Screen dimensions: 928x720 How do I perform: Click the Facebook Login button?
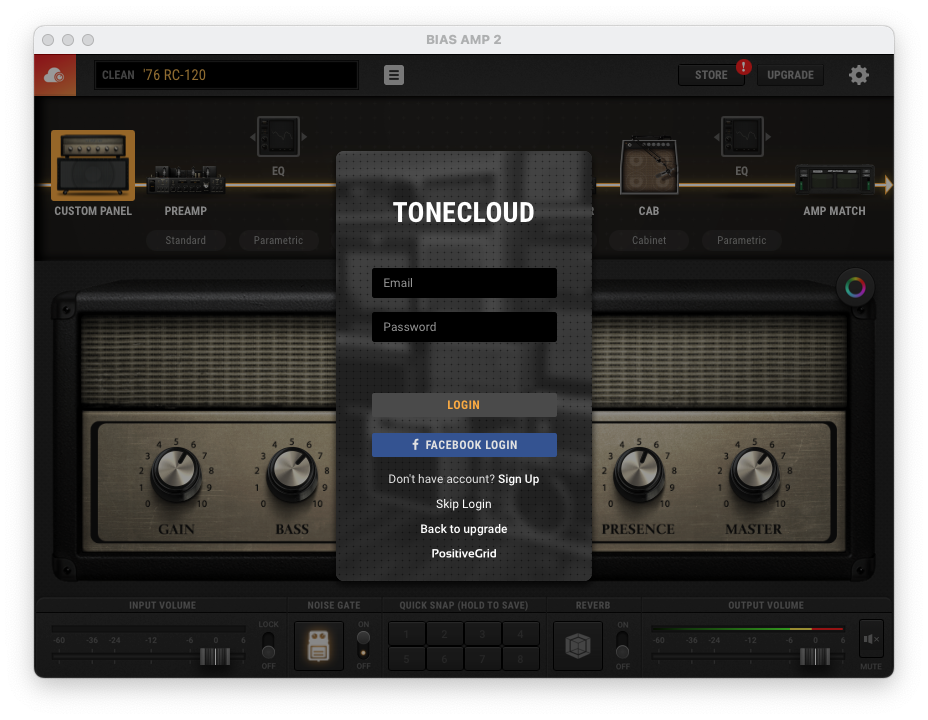464,445
